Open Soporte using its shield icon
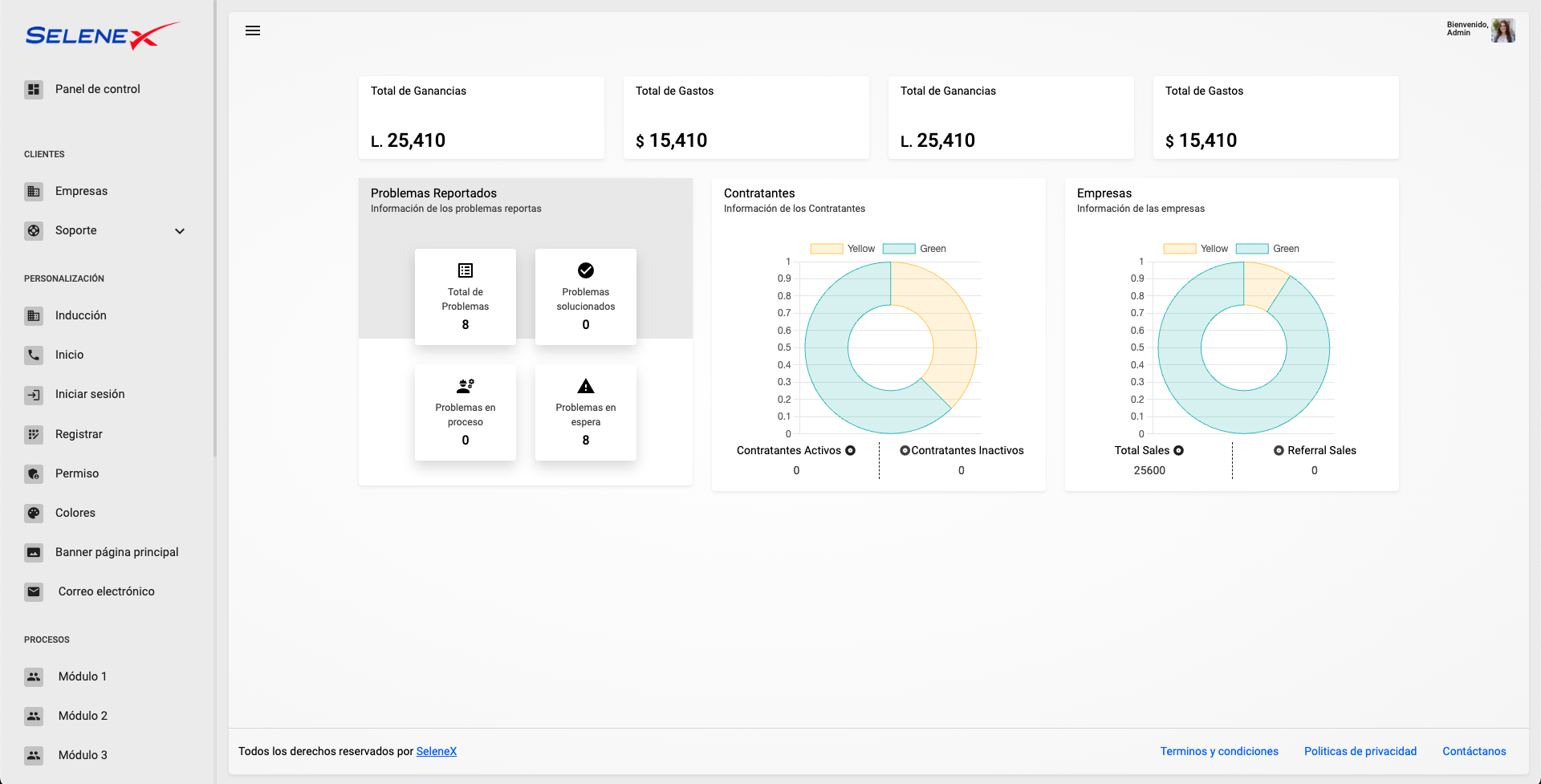The image size is (1541, 784). (x=33, y=230)
